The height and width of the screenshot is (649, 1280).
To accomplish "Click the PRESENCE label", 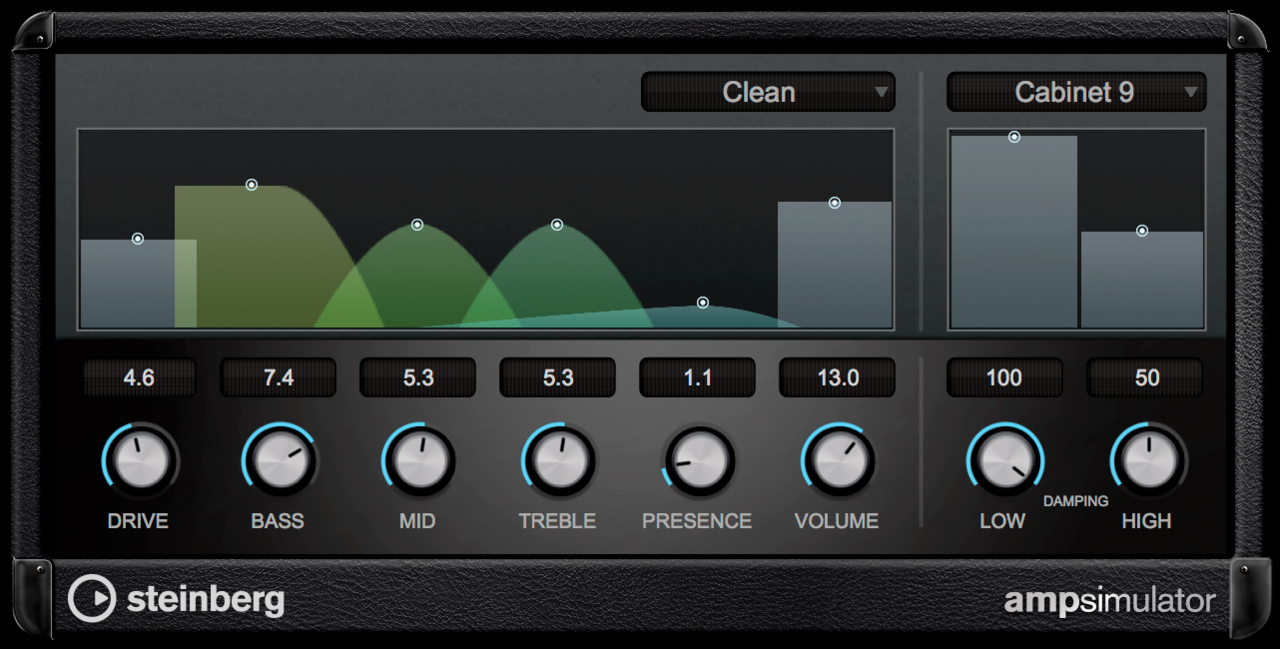I will pyautogui.click(x=697, y=521).
